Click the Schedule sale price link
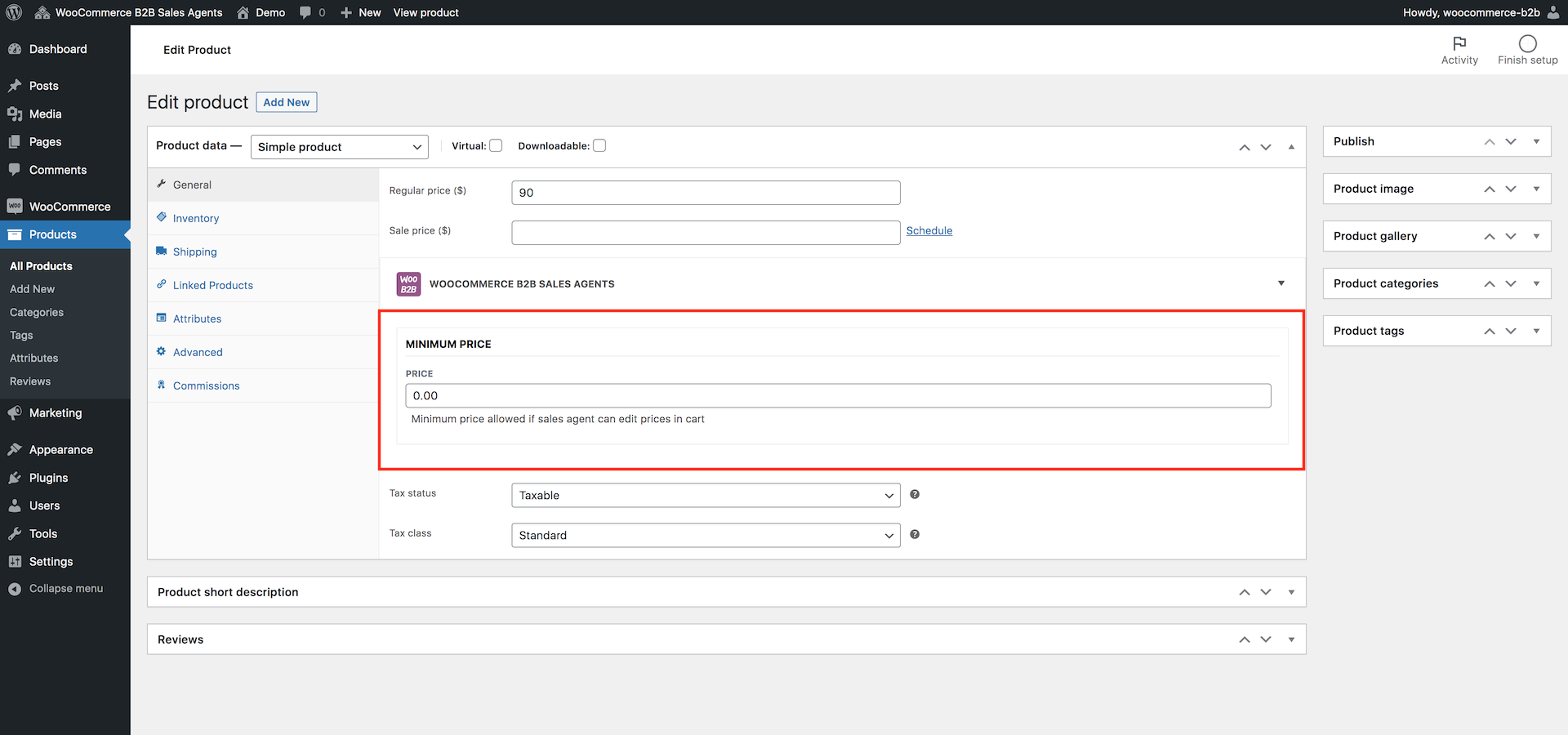 [x=929, y=231]
